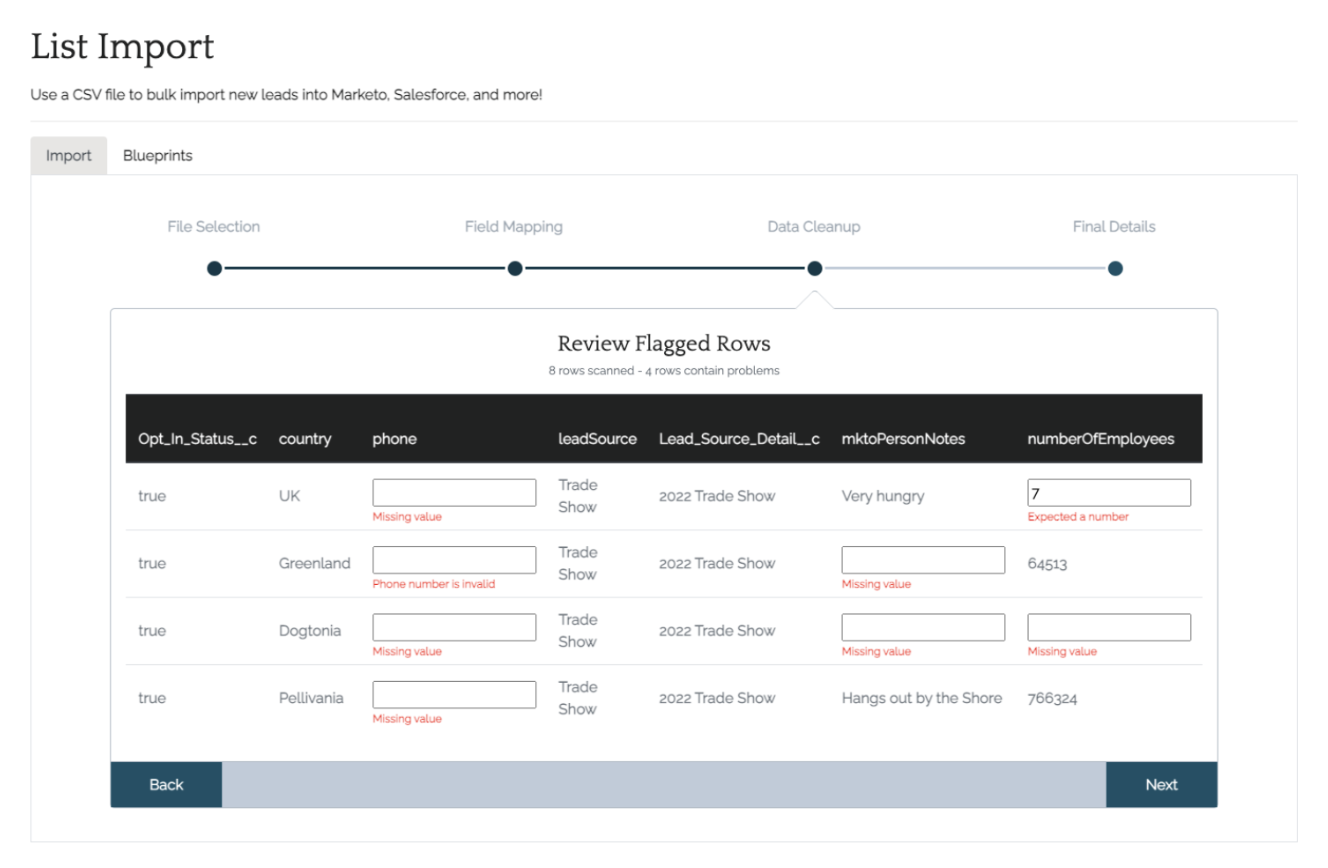Click the numberOfEmployees column header
The image size is (1328, 868).
(1101, 439)
